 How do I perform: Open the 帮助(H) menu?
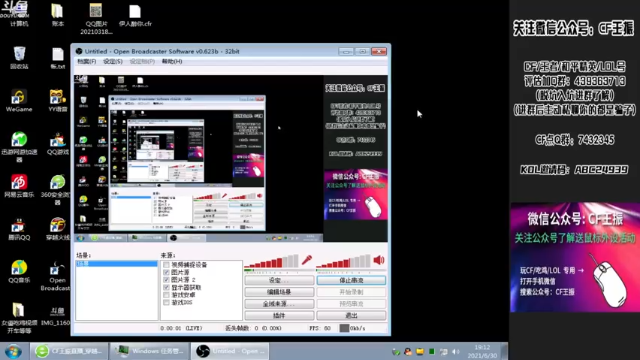172,61
